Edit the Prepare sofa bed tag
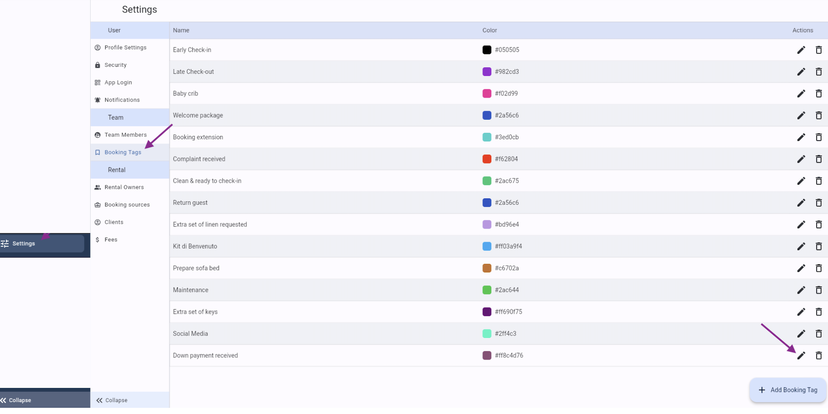Image resolution: width=828 pixels, height=414 pixels. point(801,268)
